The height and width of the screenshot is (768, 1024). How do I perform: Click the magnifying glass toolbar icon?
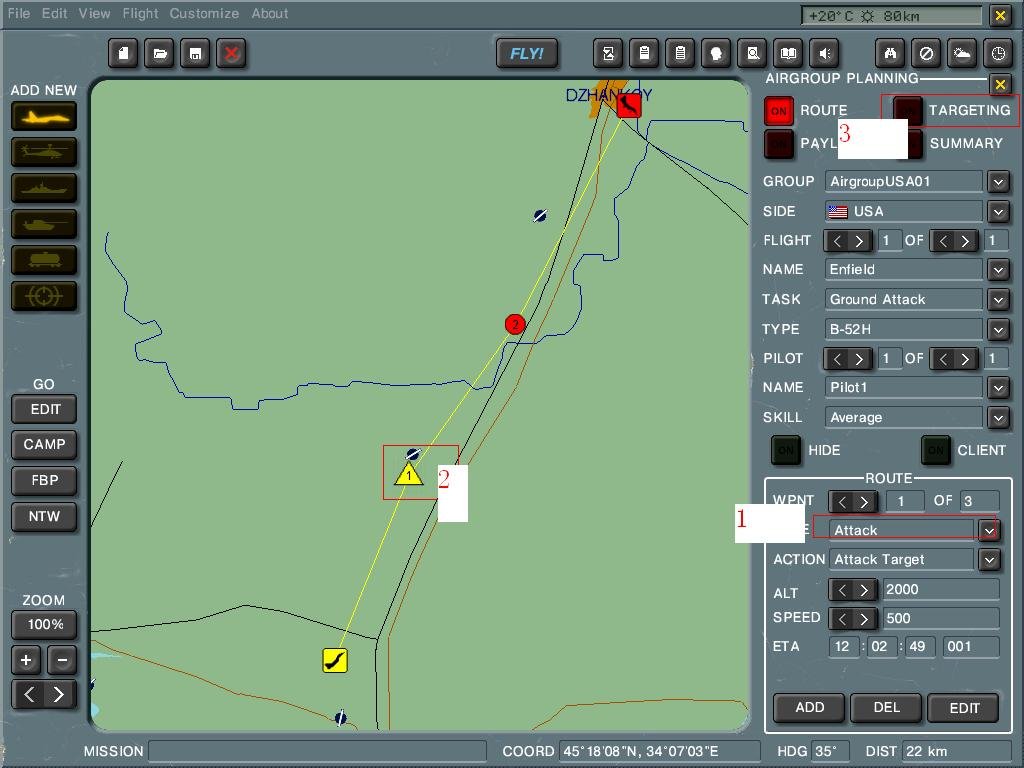click(752, 54)
